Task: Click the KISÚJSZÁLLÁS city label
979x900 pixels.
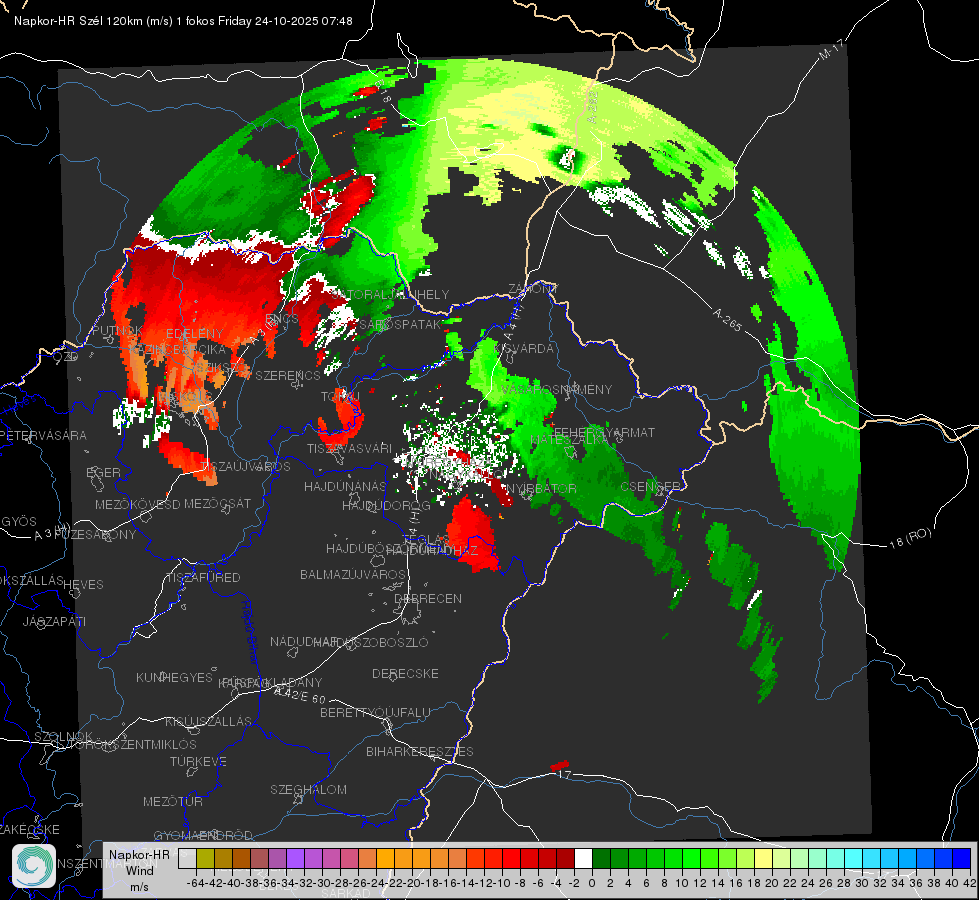Action: tap(208, 721)
